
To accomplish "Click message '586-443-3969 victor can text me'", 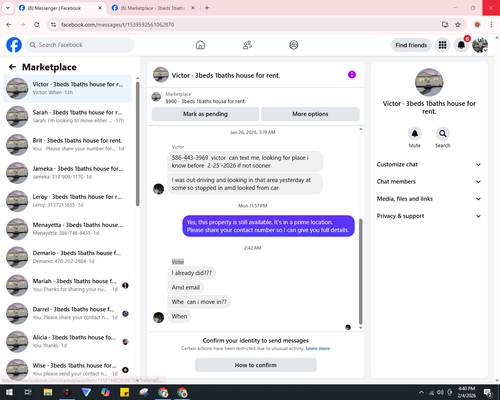I will click(245, 161).
